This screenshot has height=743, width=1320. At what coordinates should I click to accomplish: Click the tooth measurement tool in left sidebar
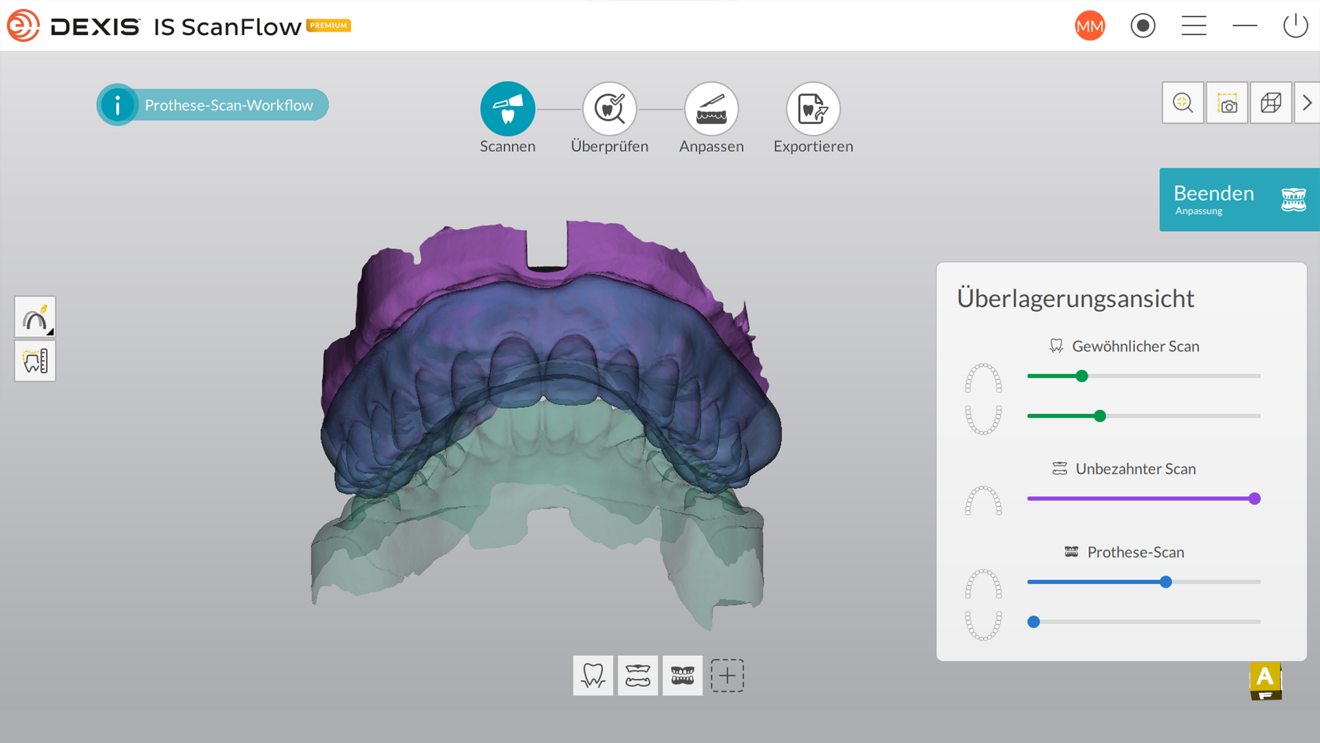point(35,361)
